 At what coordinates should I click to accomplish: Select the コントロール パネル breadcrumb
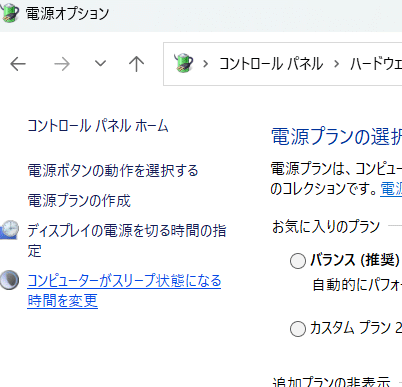pyautogui.click(x=271, y=64)
